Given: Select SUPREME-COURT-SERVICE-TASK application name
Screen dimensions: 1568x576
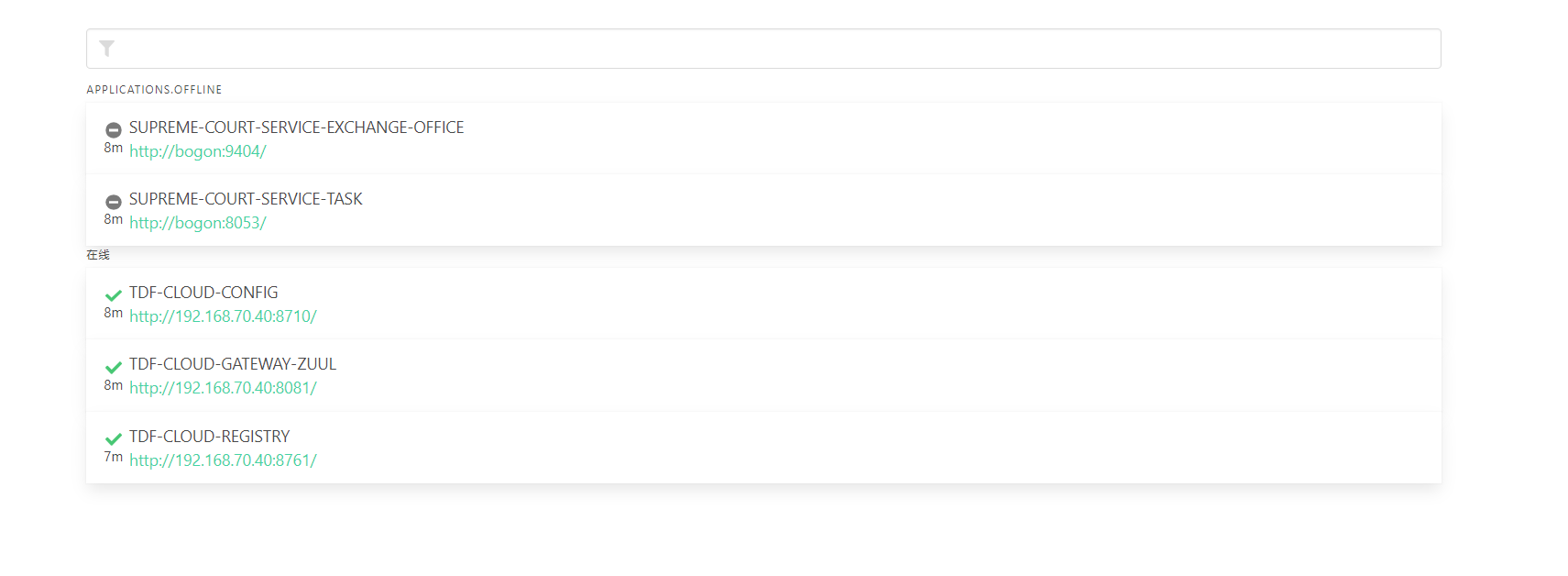Looking at the screenshot, I should pyautogui.click(x=246, y=199).
